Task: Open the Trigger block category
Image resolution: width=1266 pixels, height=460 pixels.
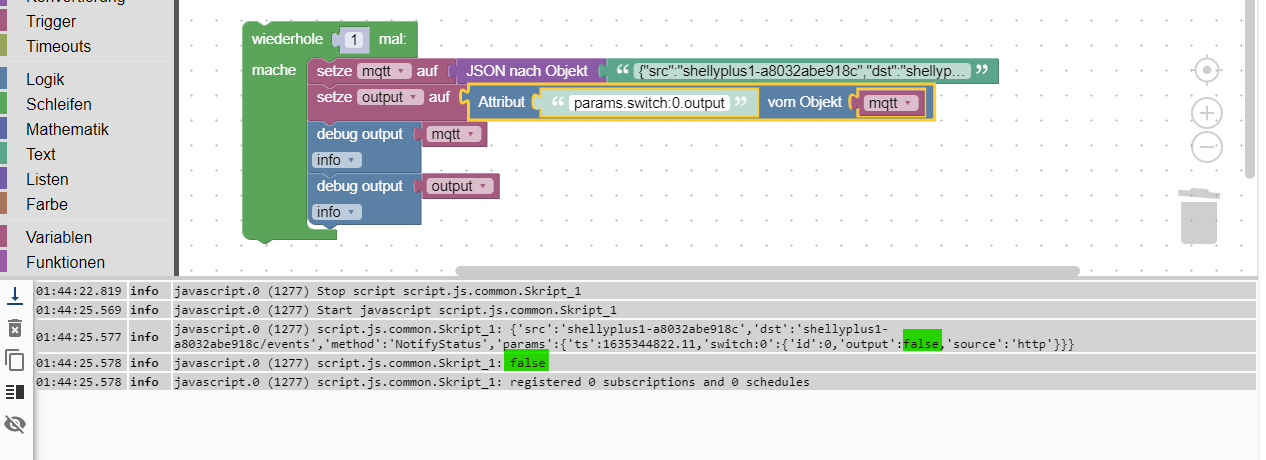Action: coord(51,21)
